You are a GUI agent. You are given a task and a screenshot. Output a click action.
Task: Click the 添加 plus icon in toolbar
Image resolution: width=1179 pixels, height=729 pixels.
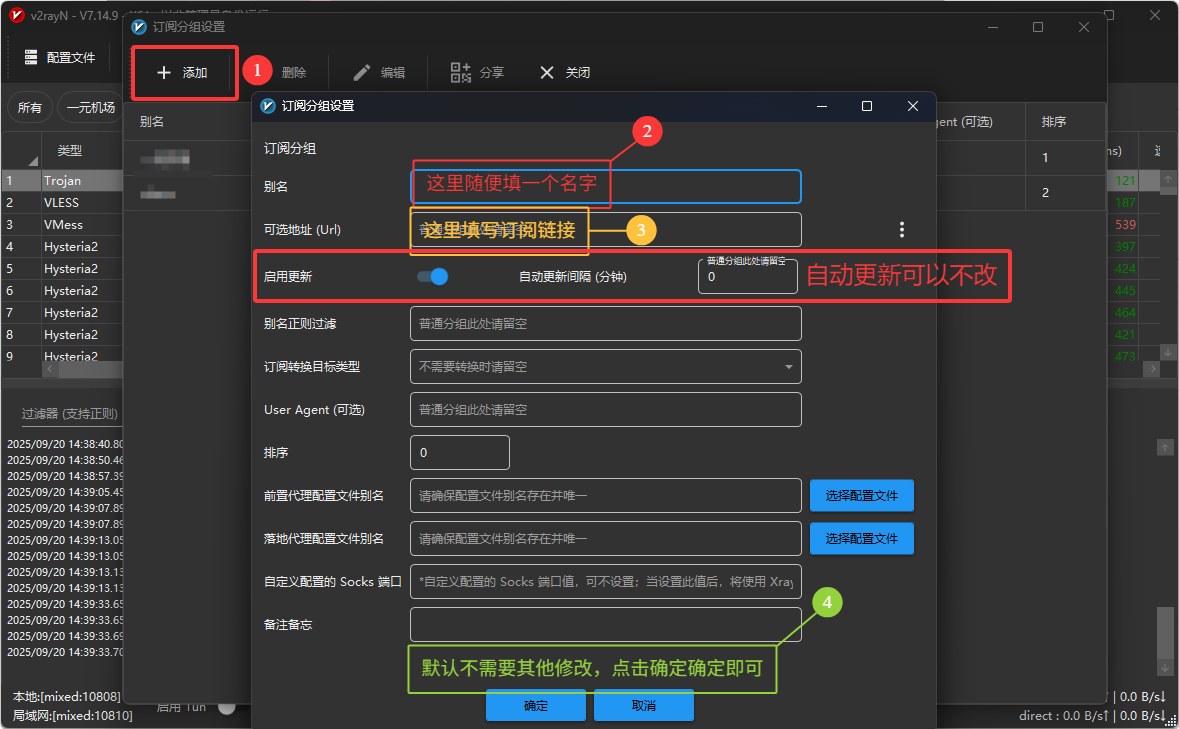click(164, 73)
